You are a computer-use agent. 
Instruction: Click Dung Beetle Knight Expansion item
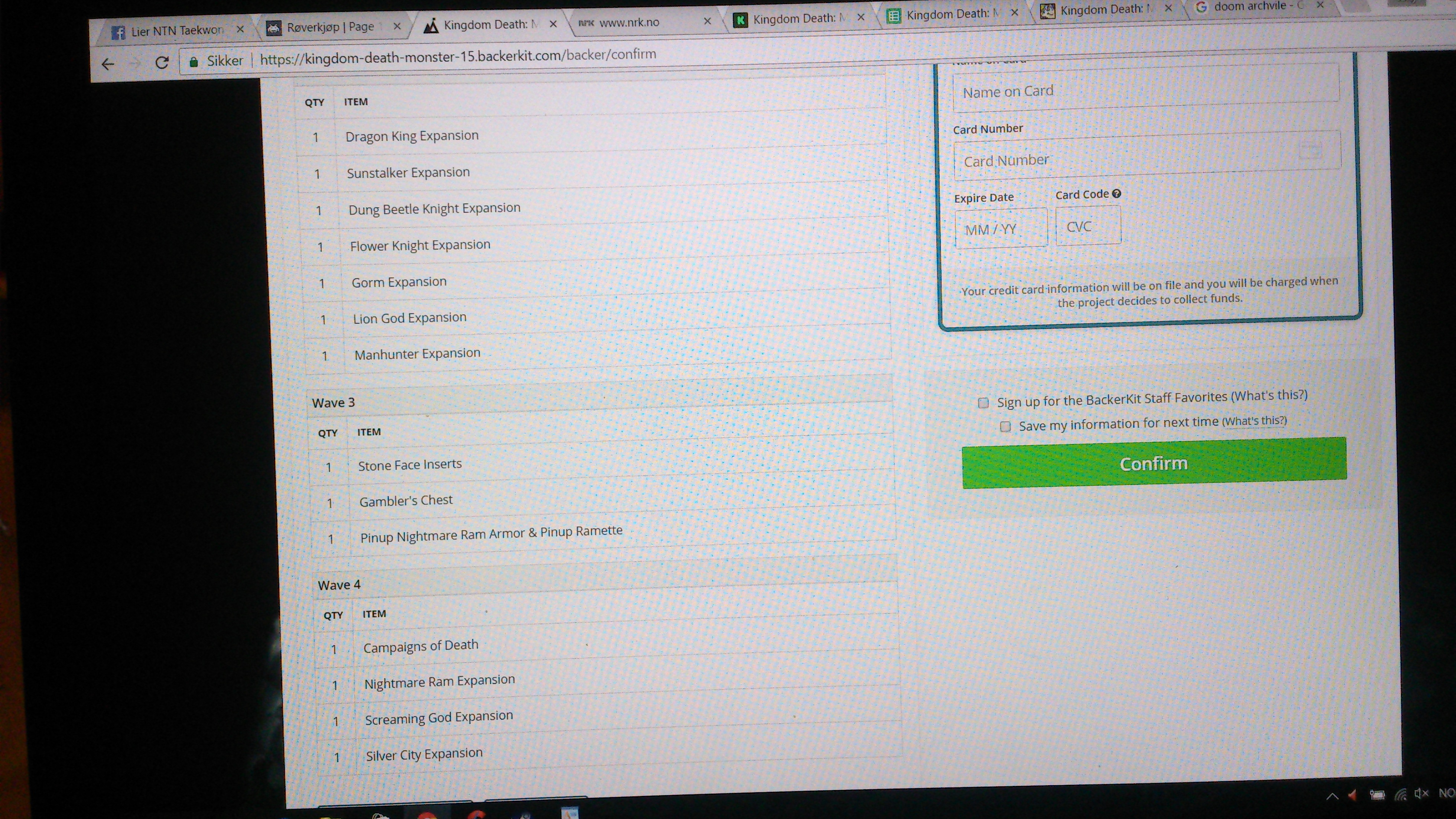click(x=434, y=209)
